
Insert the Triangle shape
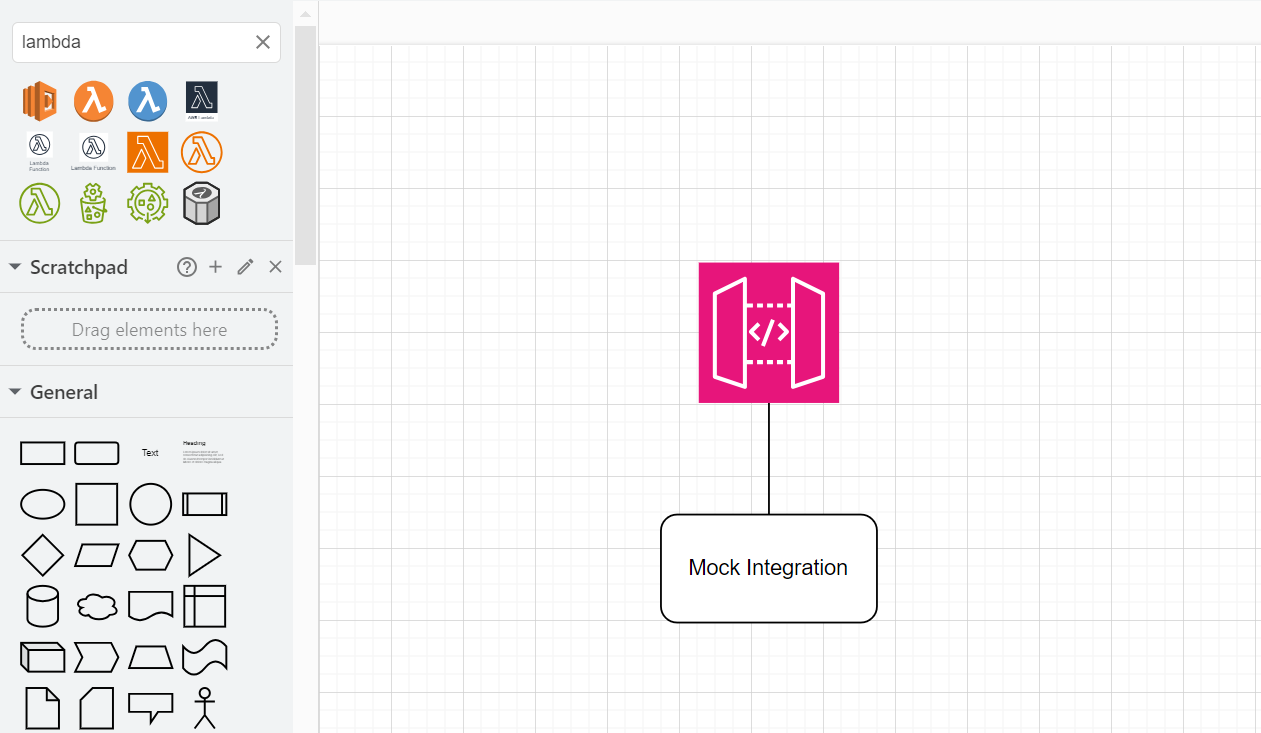(x=205, y=555)
